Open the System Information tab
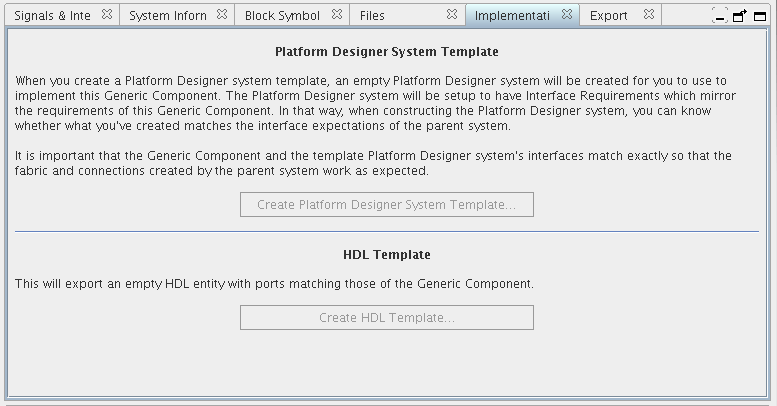The width and height of the screenshot is (777, 406). pyautogui.click(x=167, y=16)
